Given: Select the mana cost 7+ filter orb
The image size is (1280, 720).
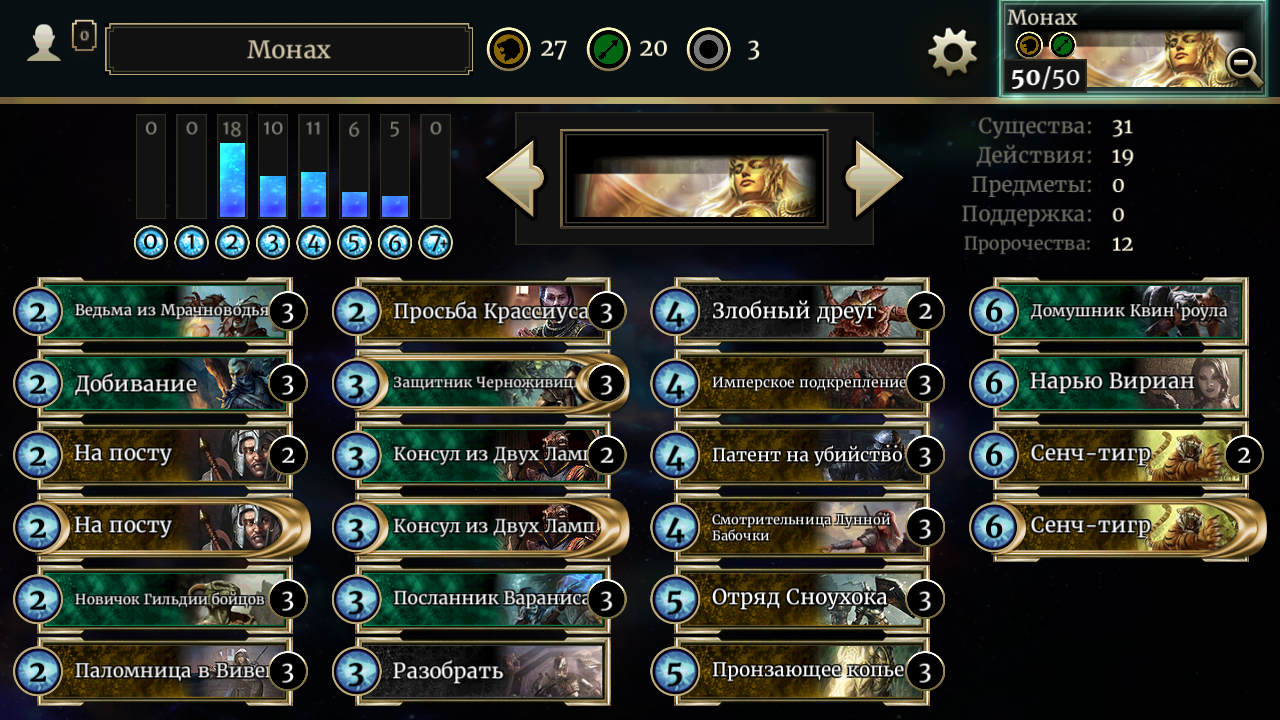Looking at the screenshot, I should click(x=435, y=243).
